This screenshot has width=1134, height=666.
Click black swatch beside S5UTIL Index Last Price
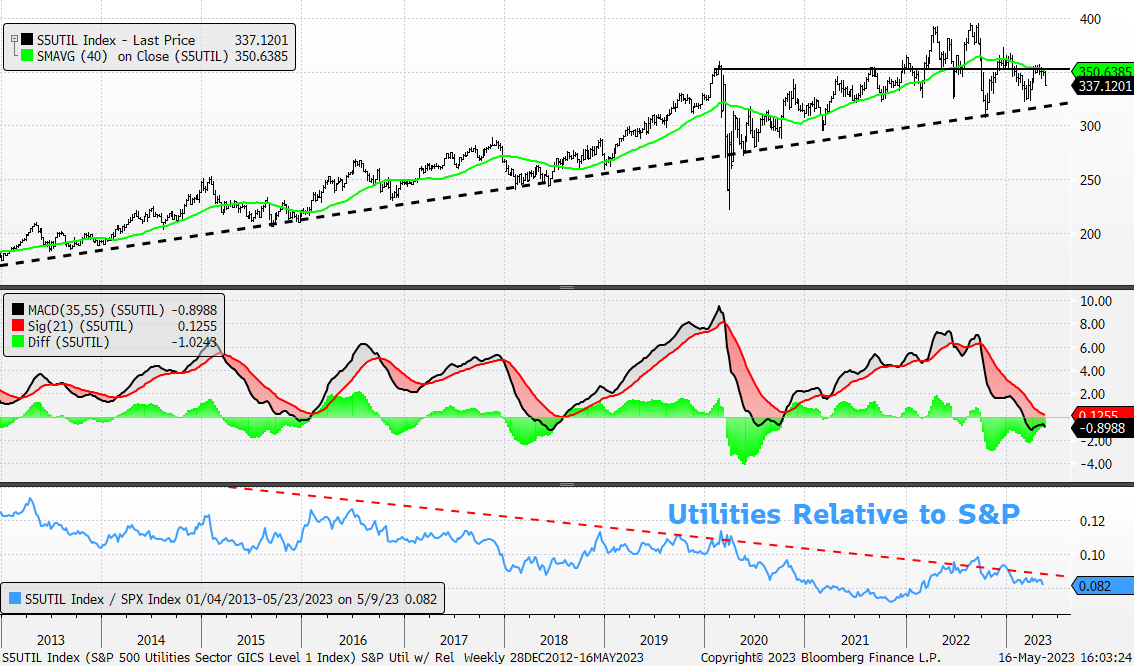pyautogui.click(x=27, y=40)
